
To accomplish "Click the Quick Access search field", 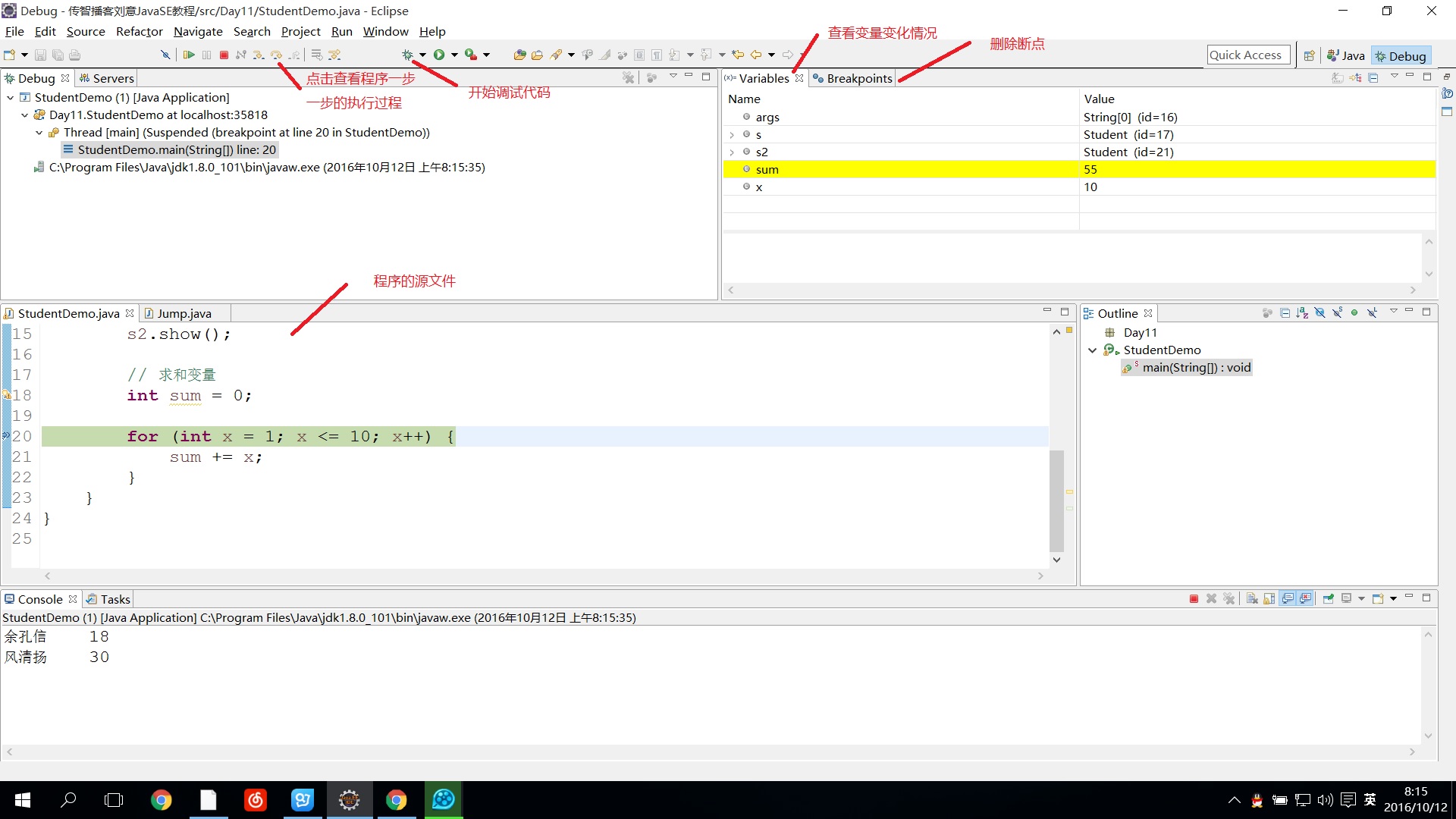I will [1247, 55].
